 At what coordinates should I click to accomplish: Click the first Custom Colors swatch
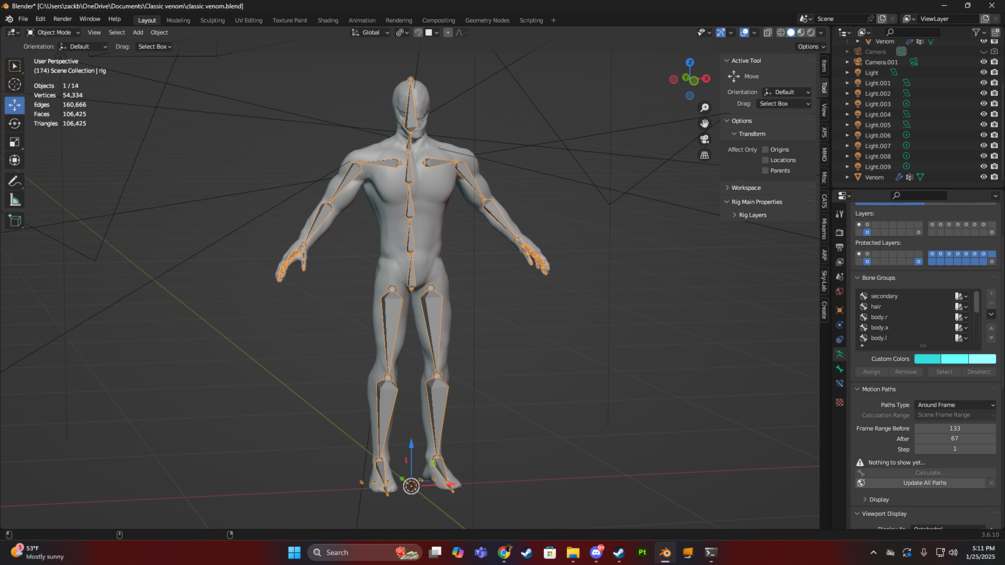[x=927, y=359]
